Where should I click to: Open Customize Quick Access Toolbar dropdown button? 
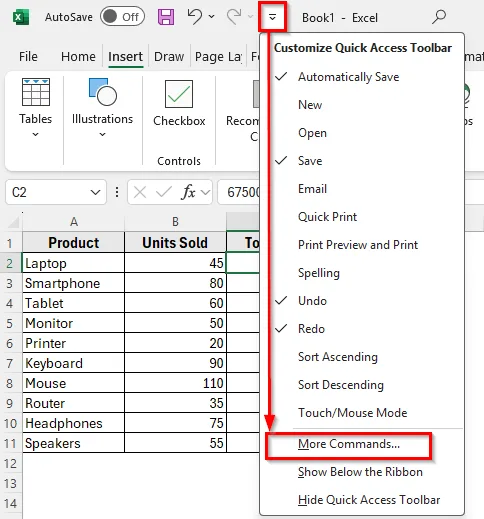(x=272, y=17)
